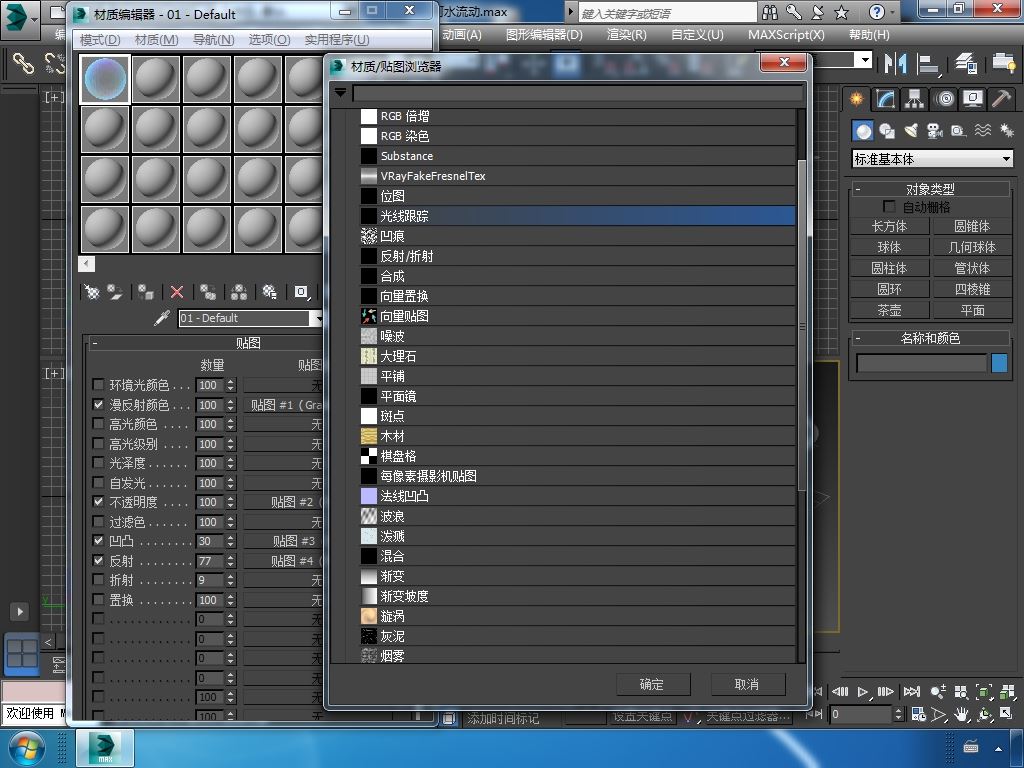Click the 长方体 primitive button

tap(889, 226)
